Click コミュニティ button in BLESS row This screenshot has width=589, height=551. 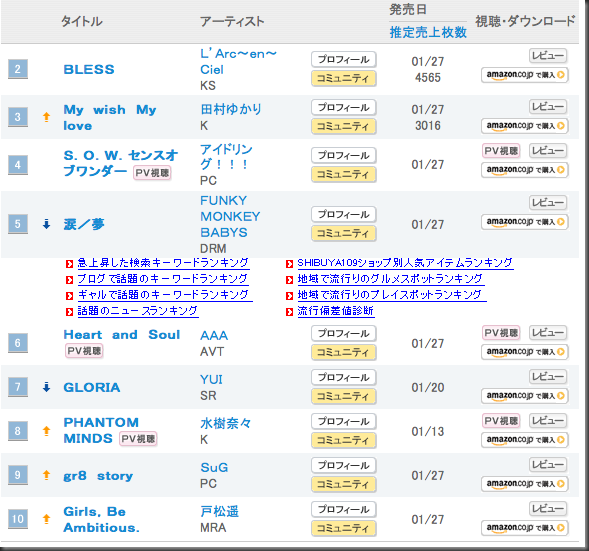click(344, 78)
